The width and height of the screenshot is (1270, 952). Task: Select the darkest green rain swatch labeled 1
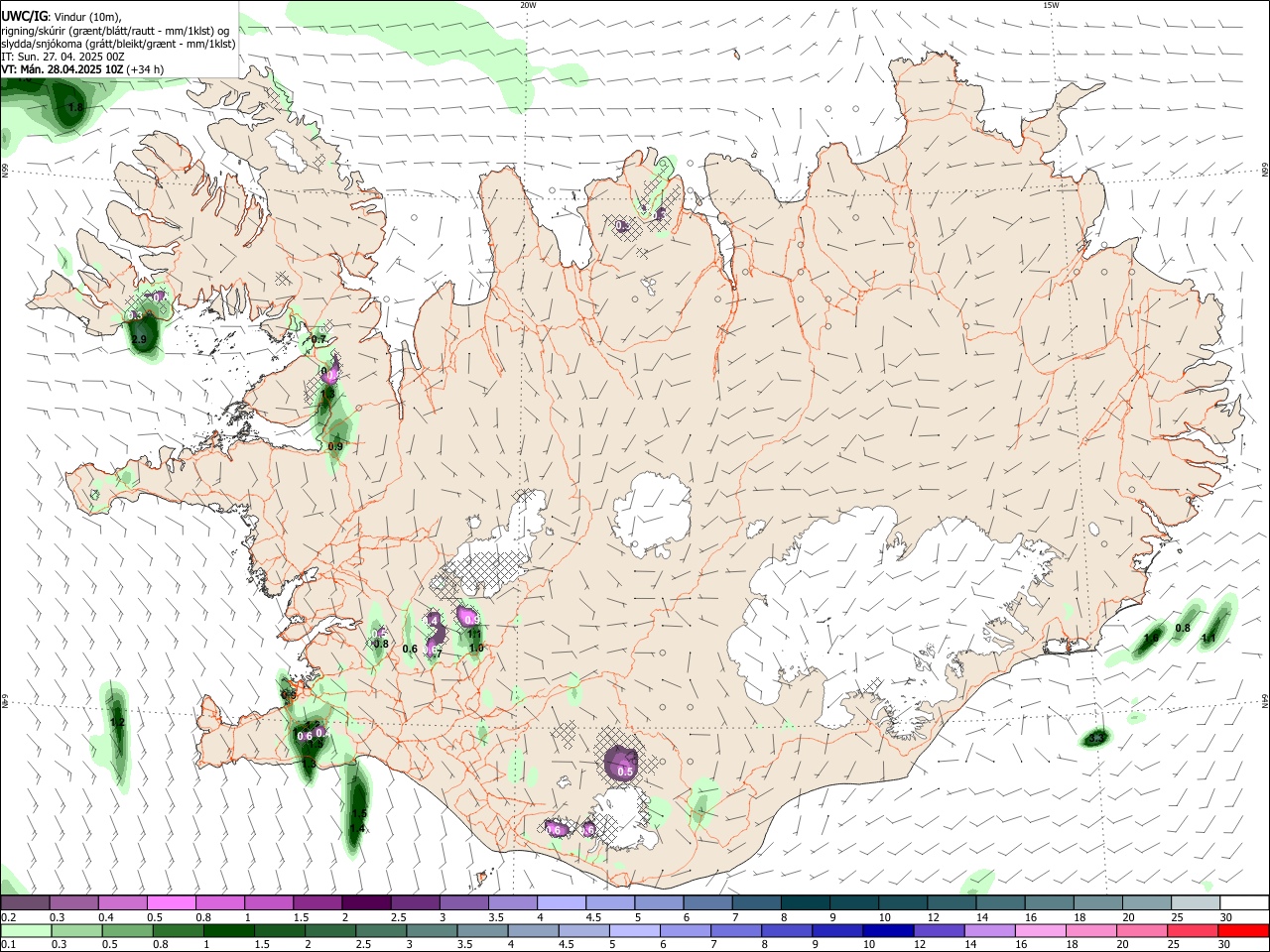(228, 930)
